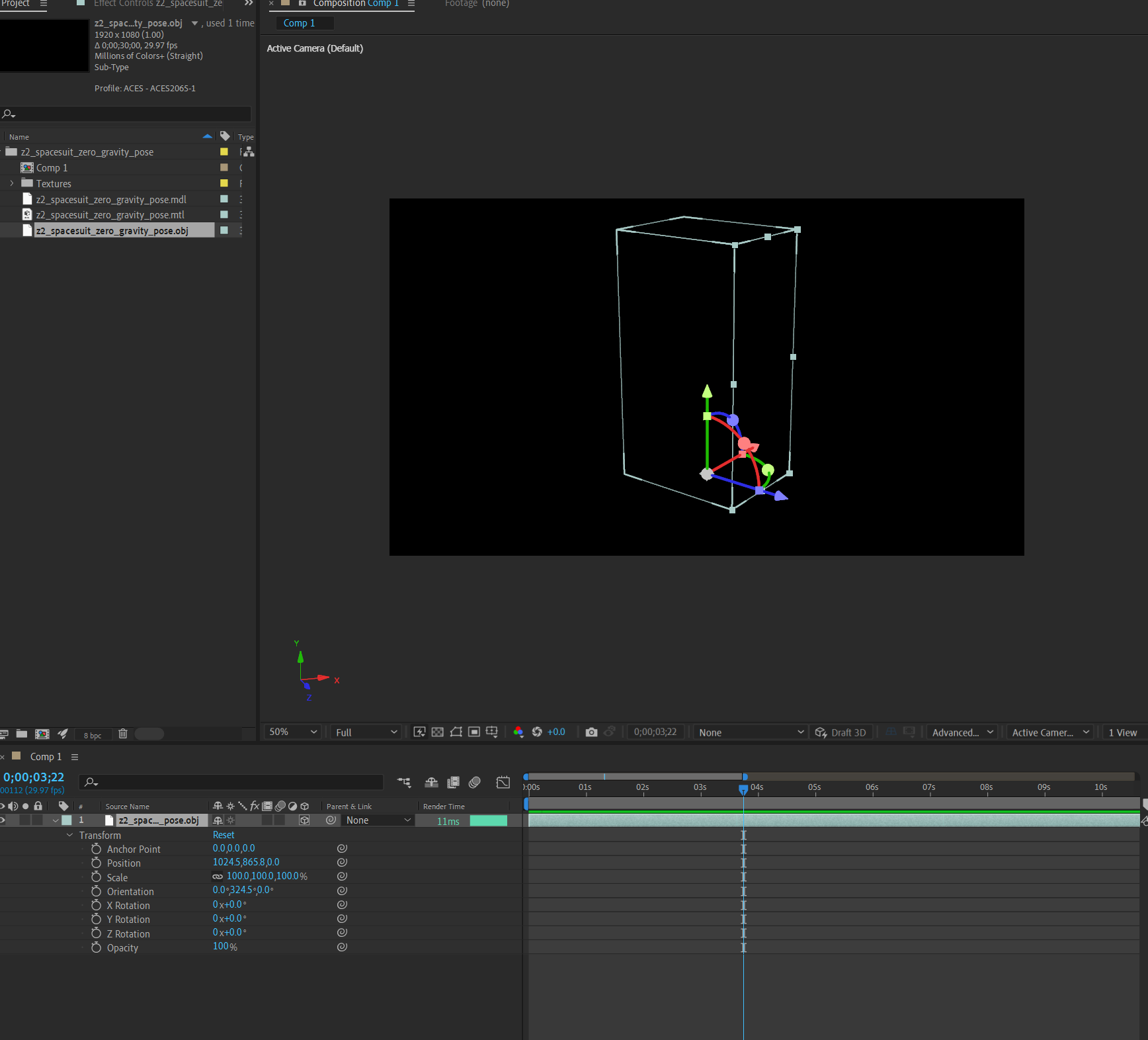Toggle the shy layers switch in timeline
The image size is (1148, 1040).
tap(431, 783)
